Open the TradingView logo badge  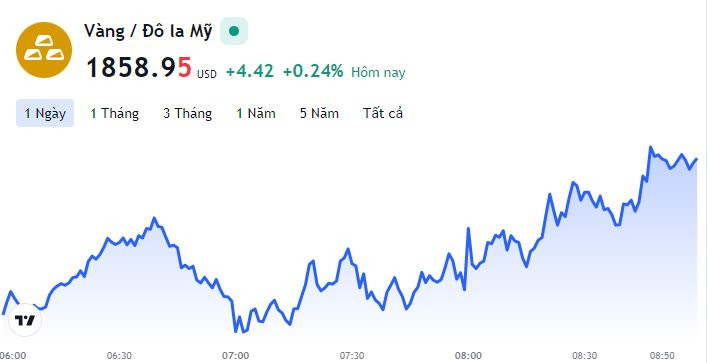click(x=25, y=321)
